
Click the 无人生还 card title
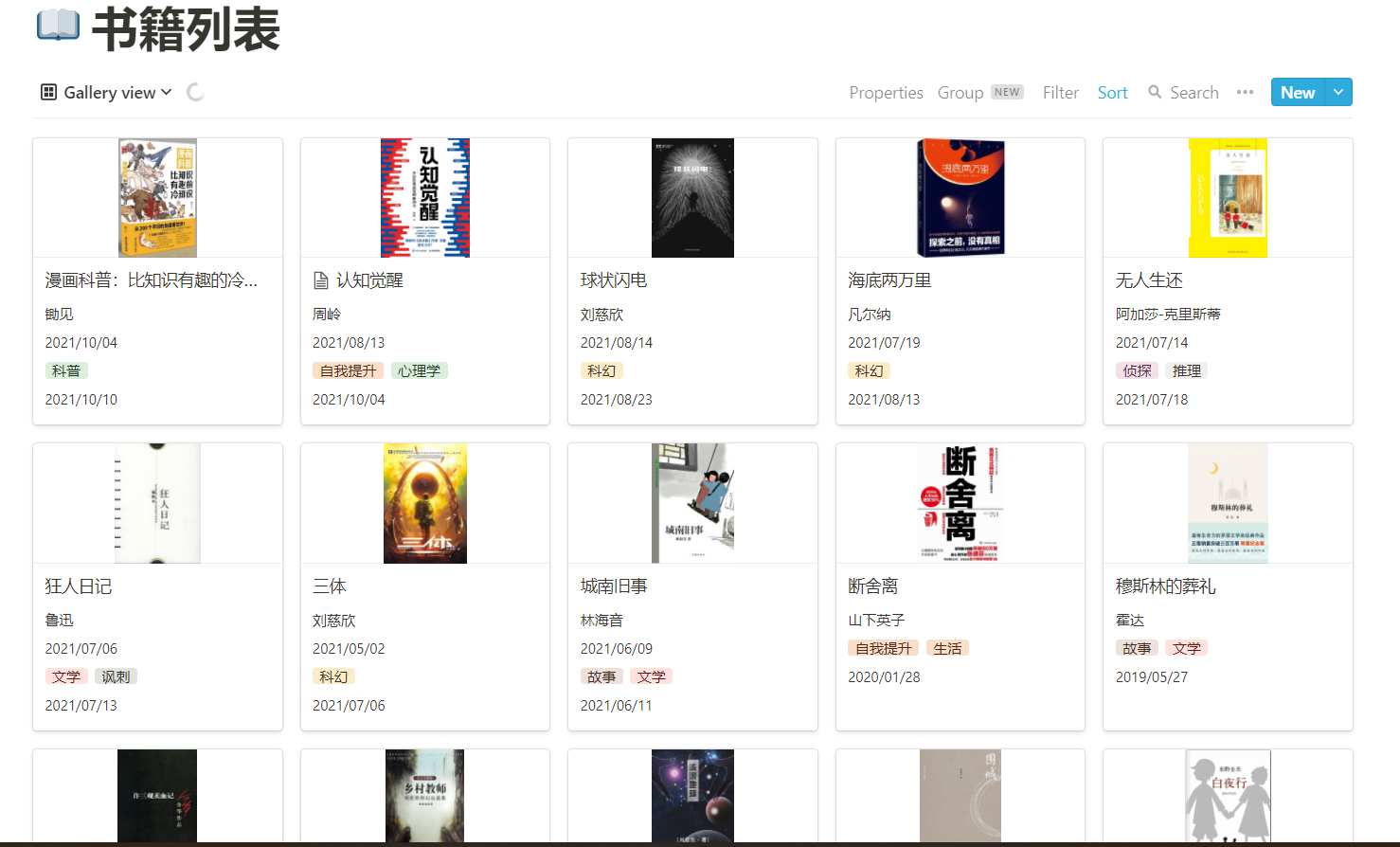1149,280
